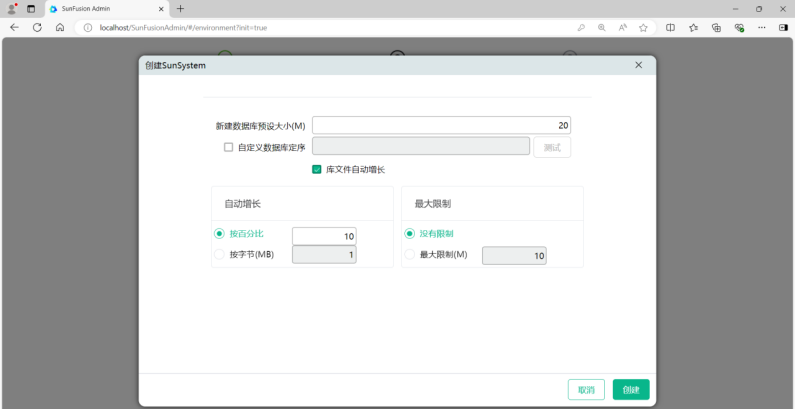
Task: Open browser essentials heart icon
Action: pyautogui.click(x=739, y=28)
